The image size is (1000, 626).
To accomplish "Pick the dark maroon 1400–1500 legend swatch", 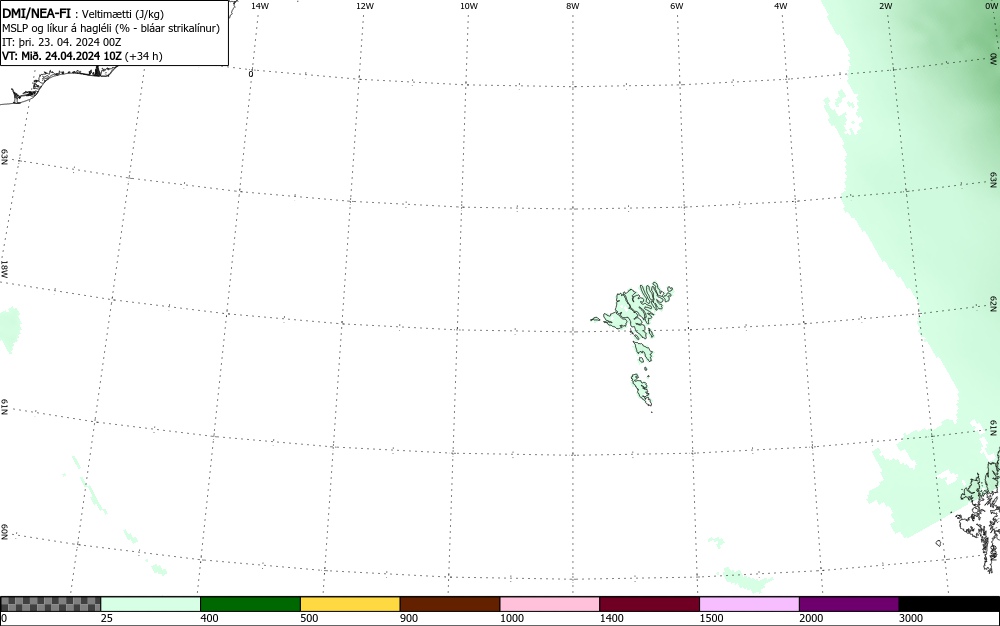I will (649, 604).
